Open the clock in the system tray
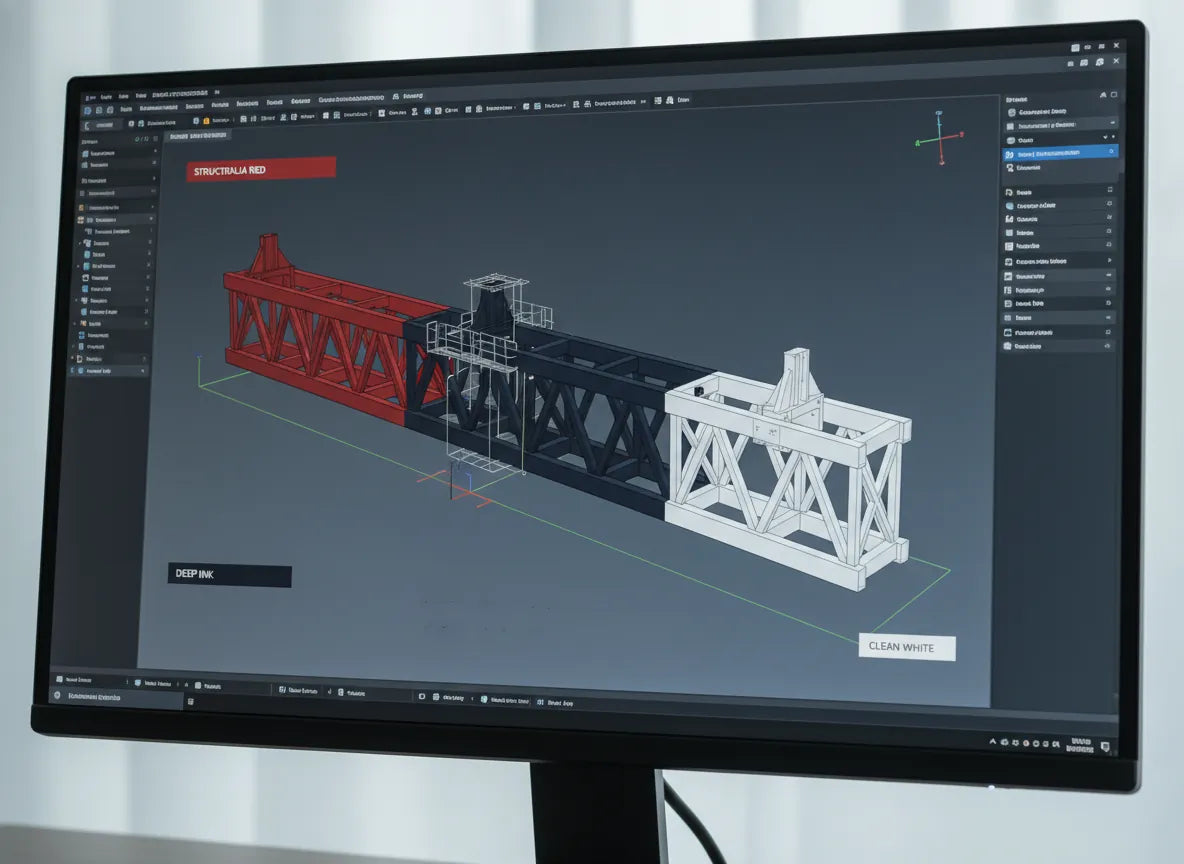This screenshot has width=1184, height=864. (1081, 745)
